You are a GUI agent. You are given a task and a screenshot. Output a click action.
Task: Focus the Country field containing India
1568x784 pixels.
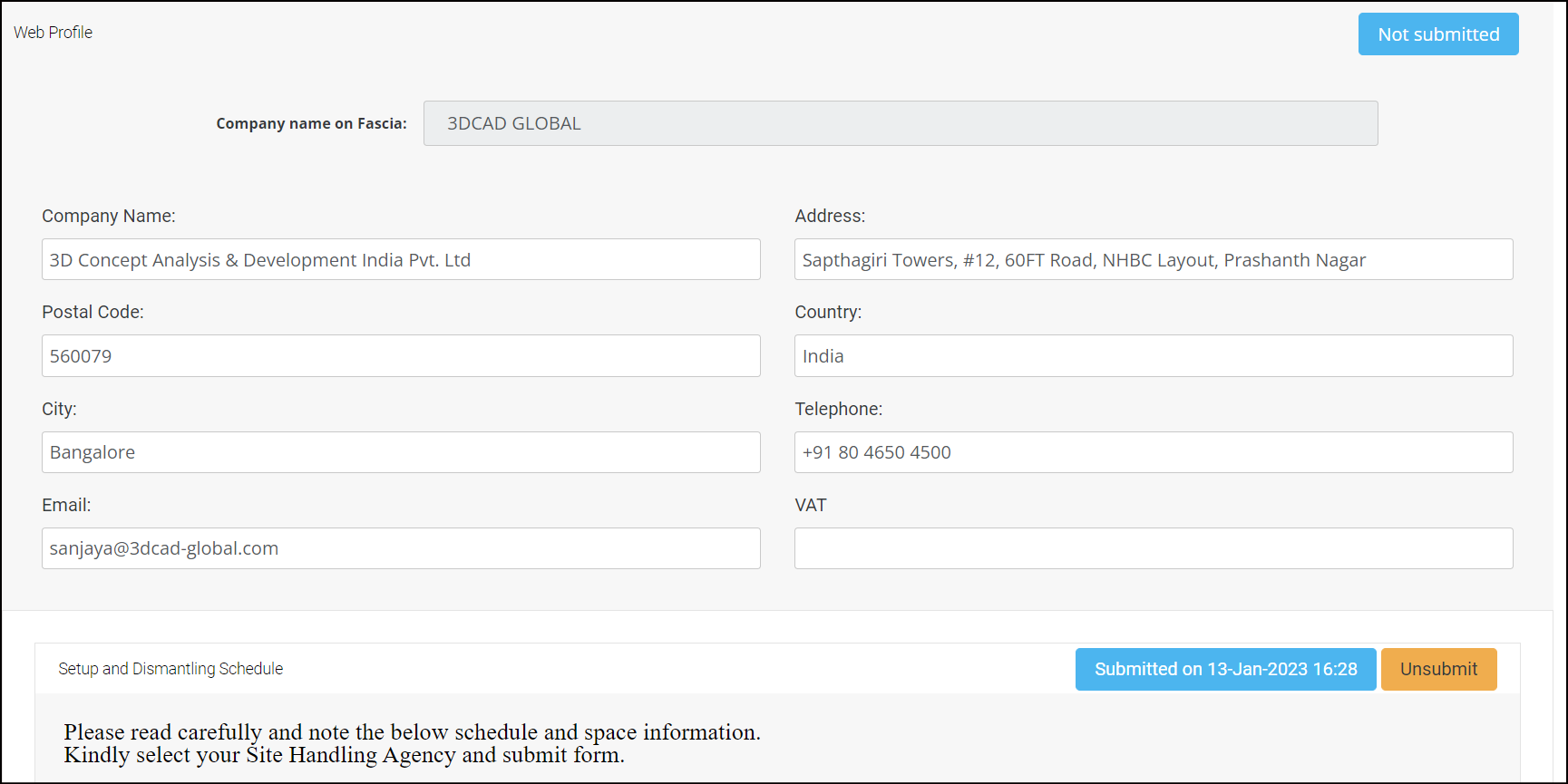point(1153,356)
